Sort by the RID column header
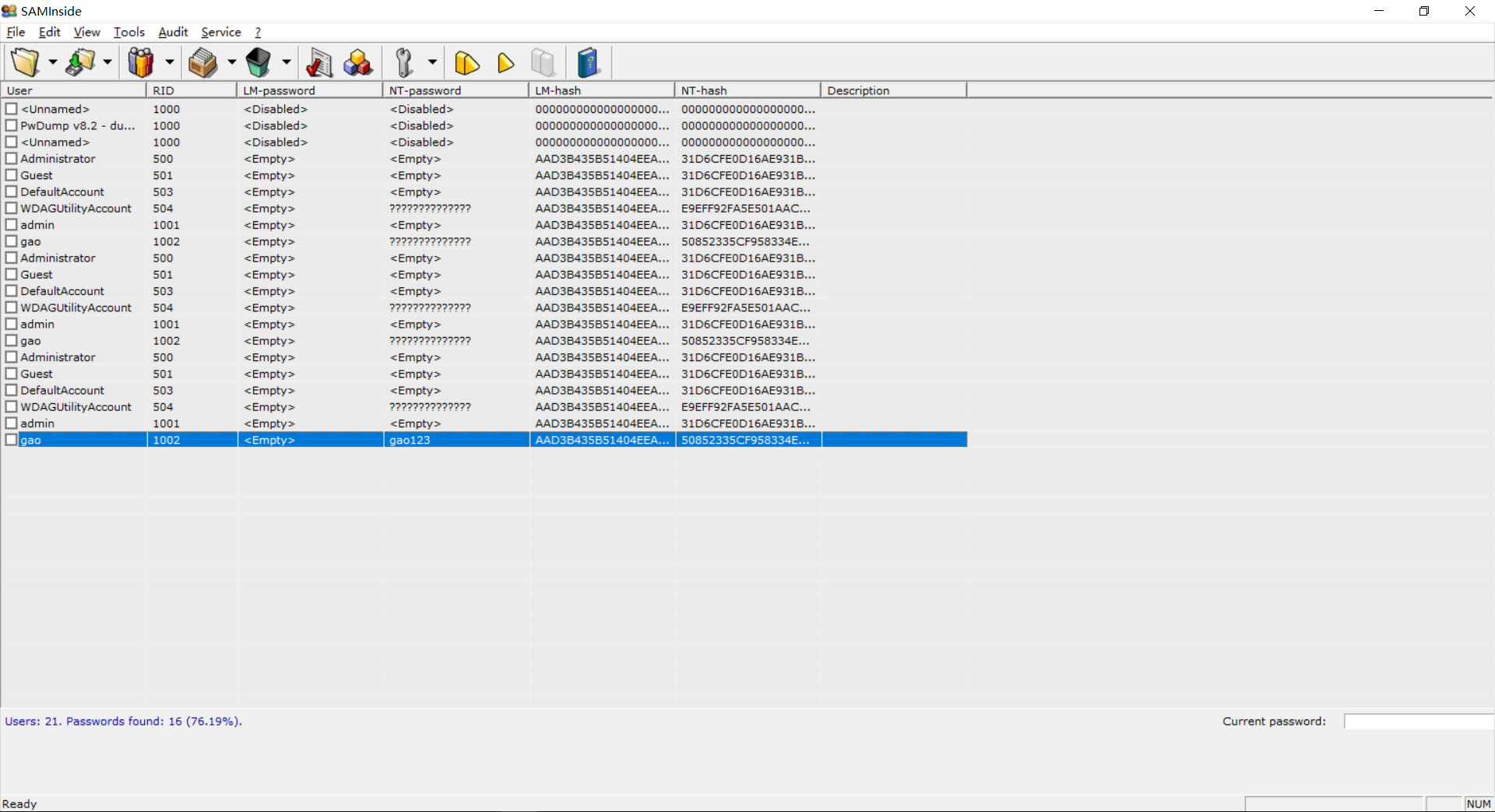Viewport: 1495px width, 812px height. pyautogui.click(x=192, y=90)
